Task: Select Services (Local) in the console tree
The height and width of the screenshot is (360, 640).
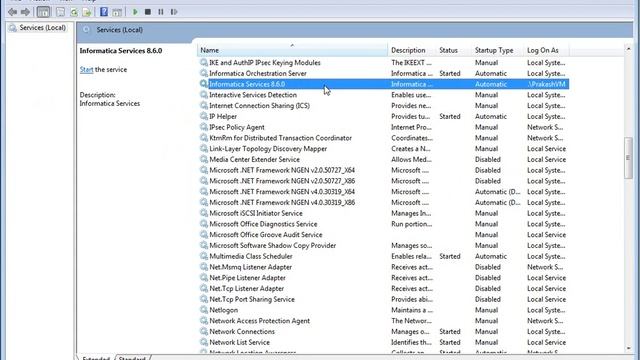Action: [42, 28]
